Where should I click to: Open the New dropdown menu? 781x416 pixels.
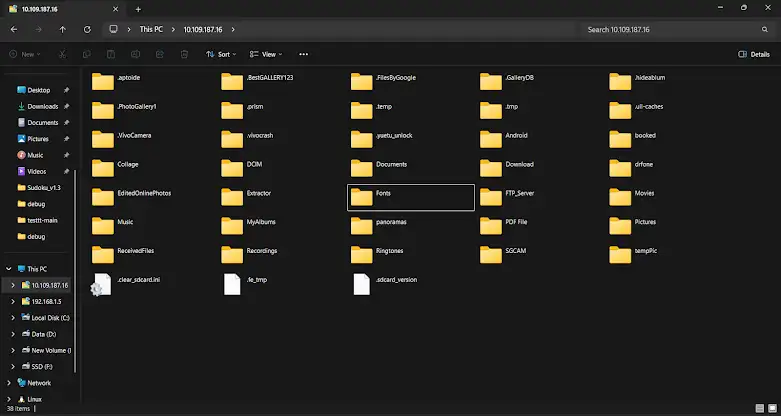25,54
